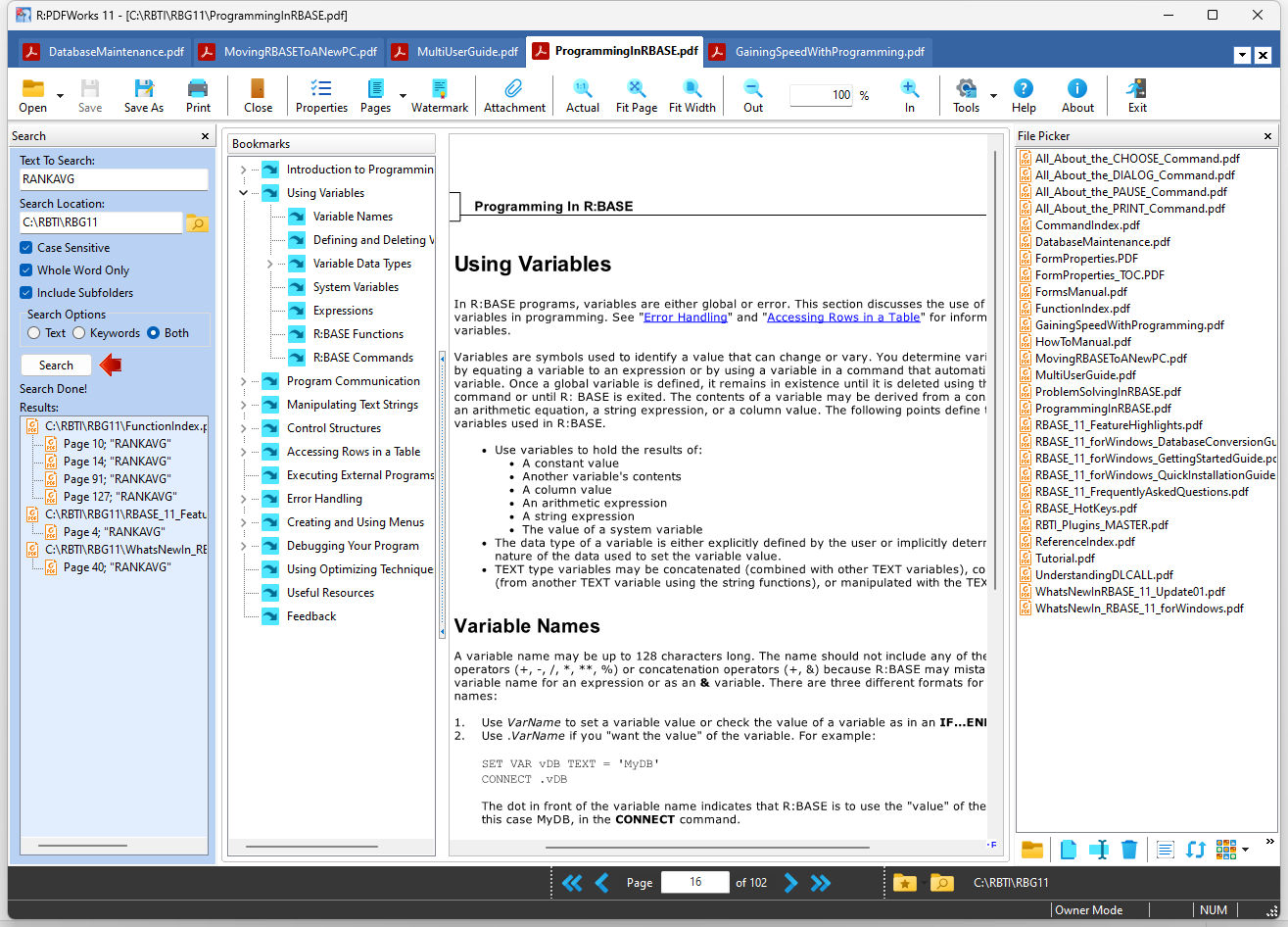Click the yellow folder icon in File Picker toolbar

tap(1031, 850)
